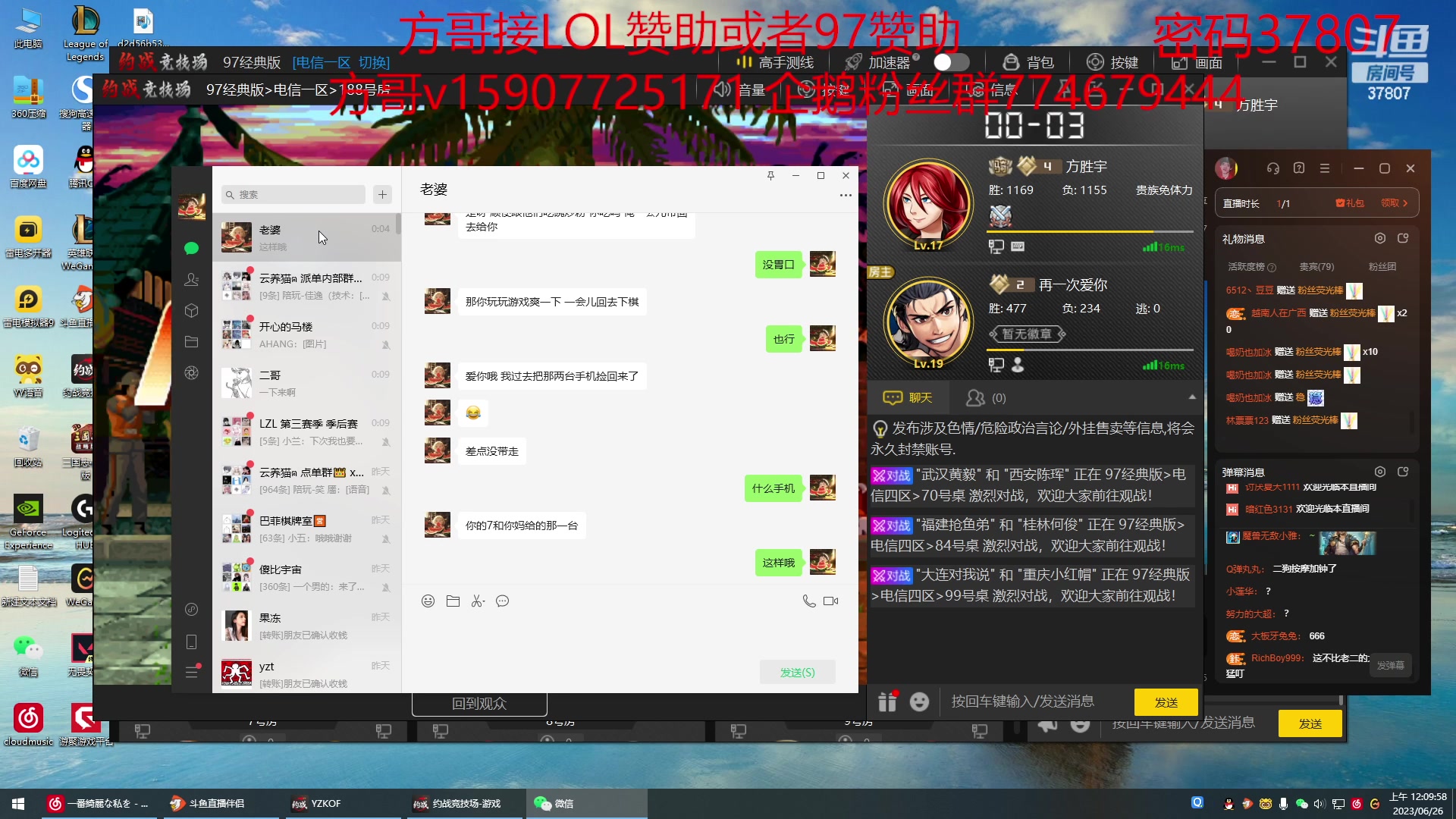Image resolution: width=1456 pixels, height=819 pixels.
Task: Open WeChat Files folder icon in sidebar
Action: (191, 342)
